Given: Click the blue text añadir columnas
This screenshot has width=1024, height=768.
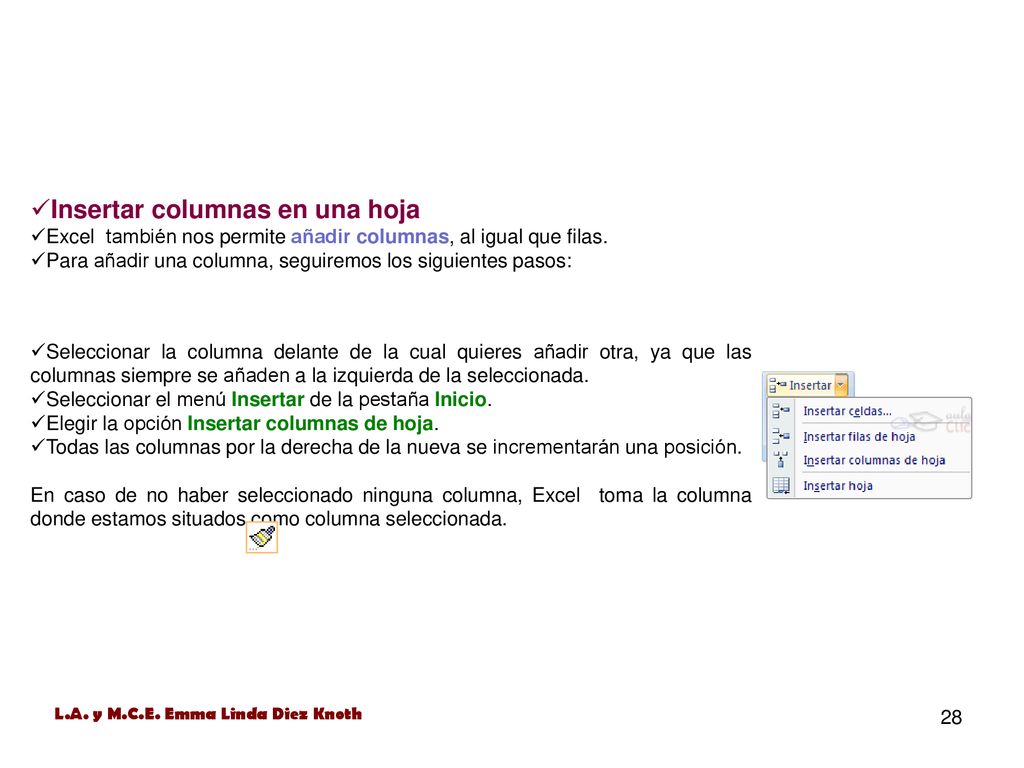Looking at the screenshot, I should tap(370, 236).
